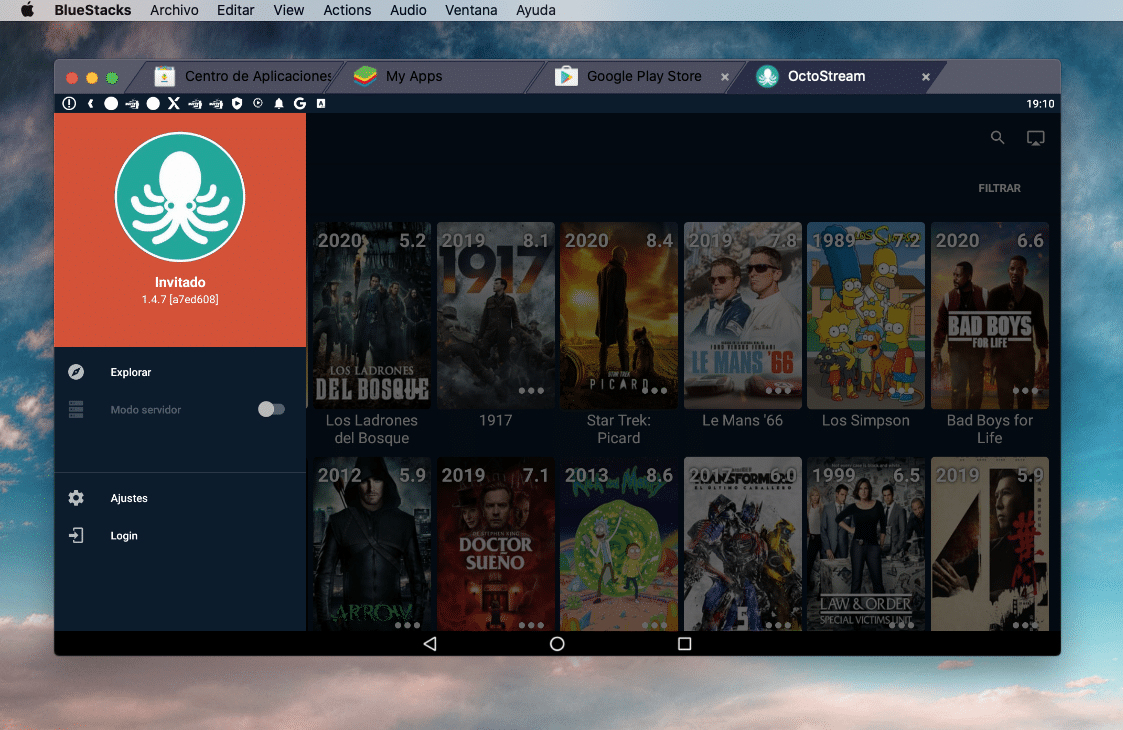This screenshot has width=1123, height=730.
Task: Open the Actions menu in the menu bar
Action: 347,10
